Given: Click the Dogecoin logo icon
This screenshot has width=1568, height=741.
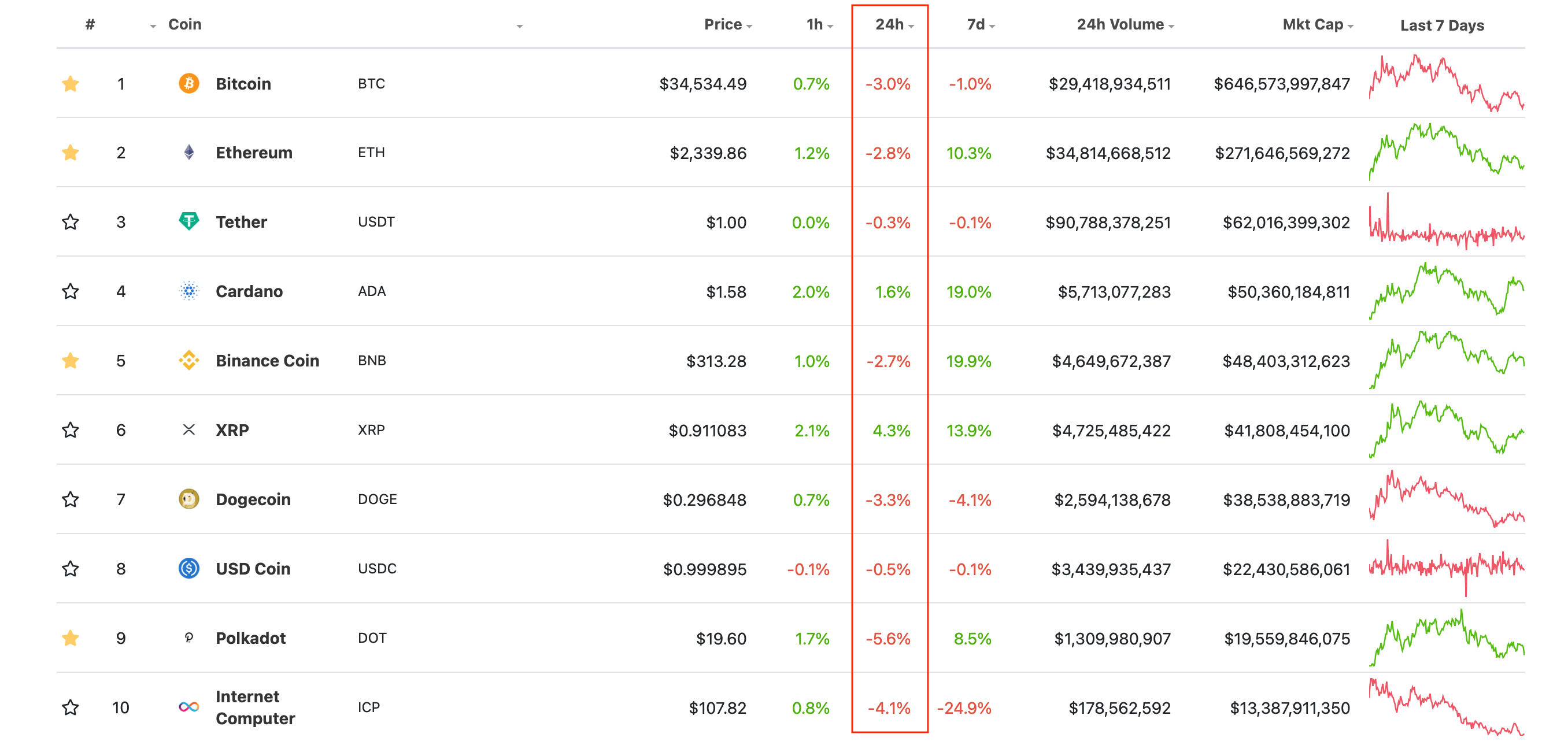Looking at the screenshot, I should click(188, 499).
